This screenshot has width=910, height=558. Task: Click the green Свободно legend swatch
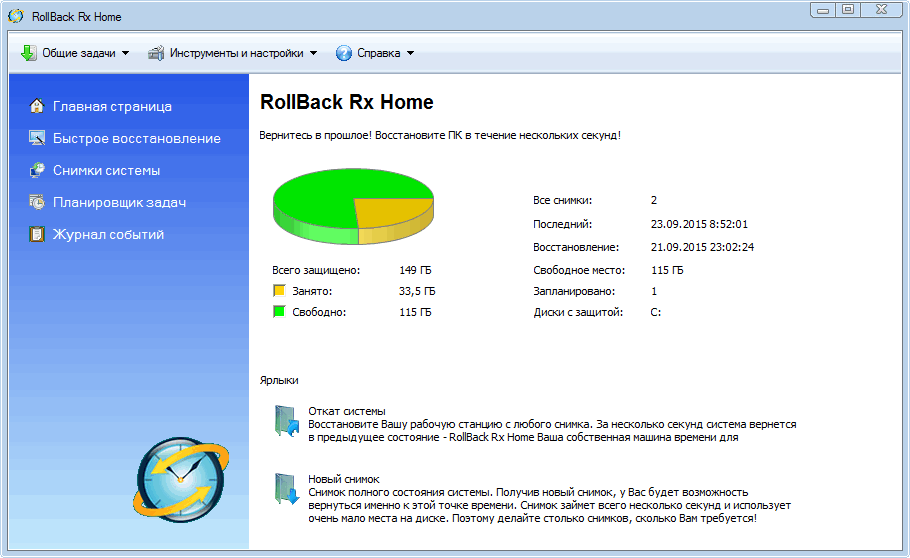coord(279,312)
